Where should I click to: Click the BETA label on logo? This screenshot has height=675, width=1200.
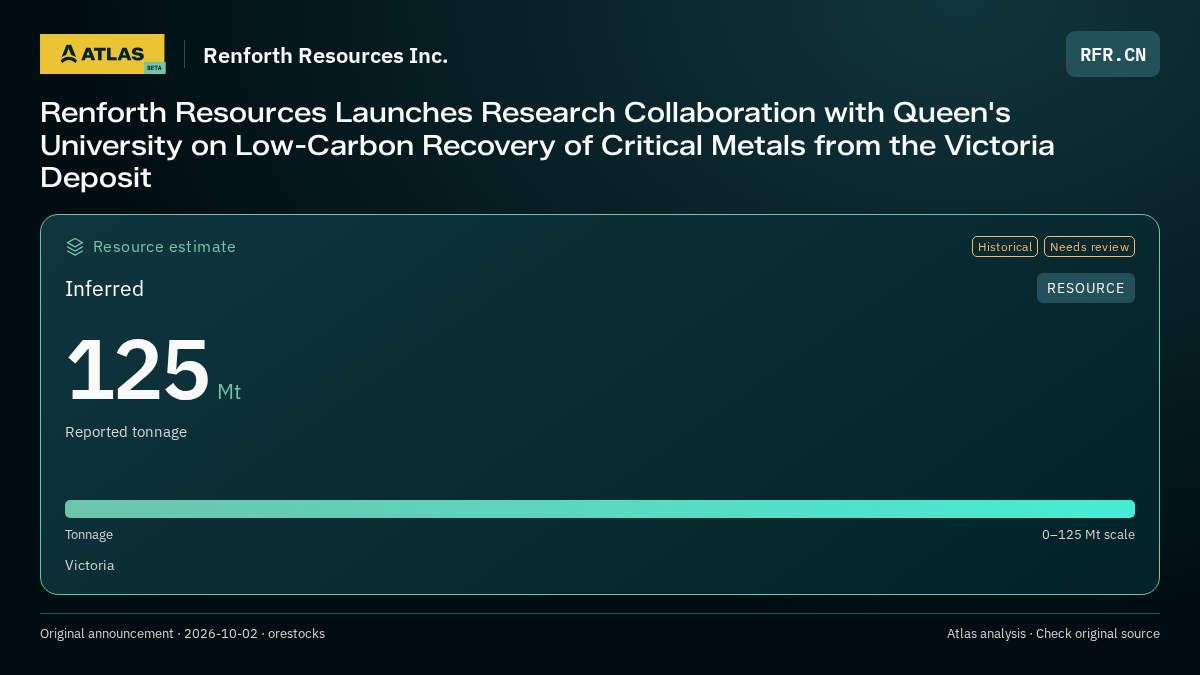[154, 68]
